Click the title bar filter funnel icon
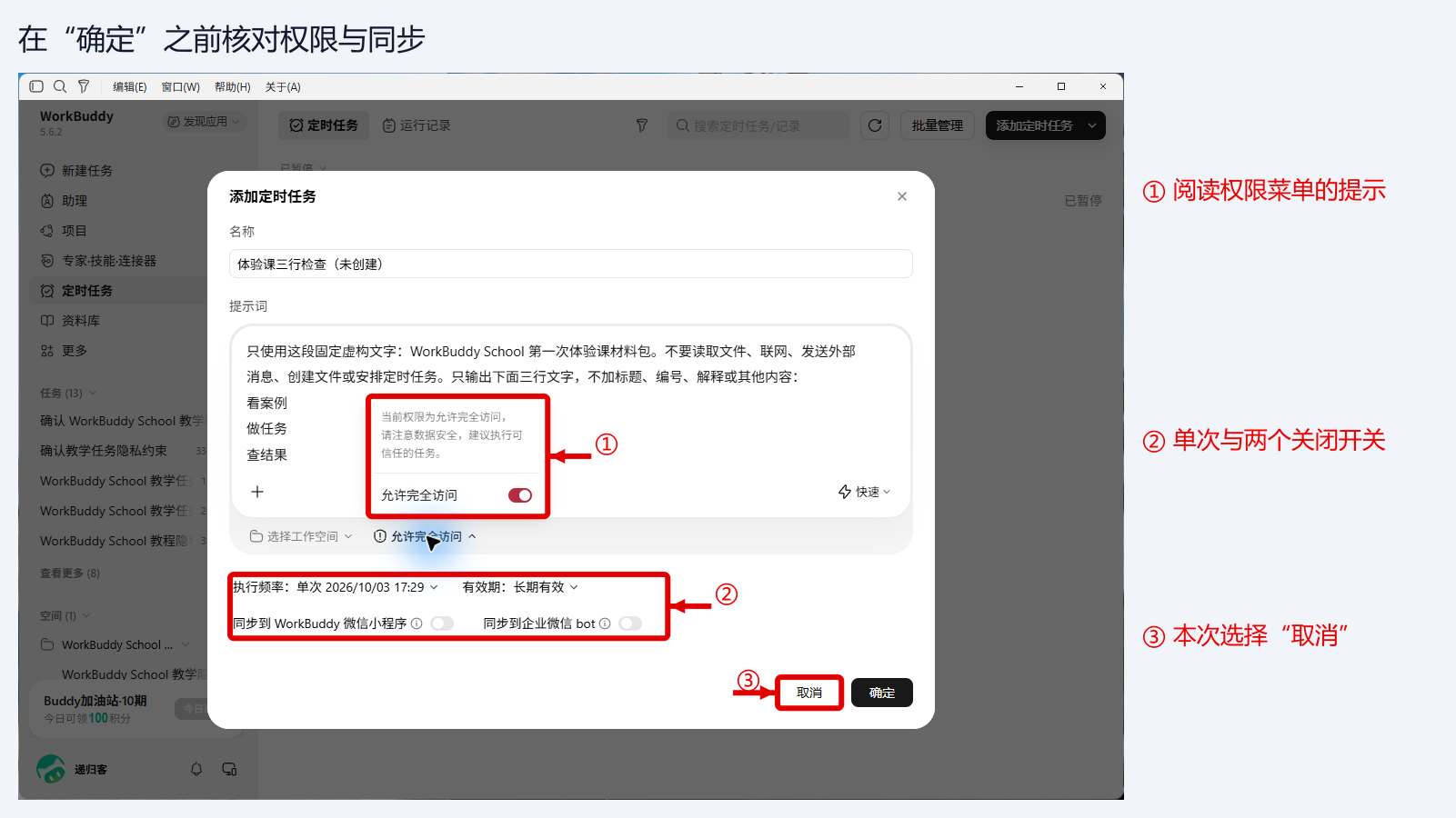The height and width of the screenshot is (818, 1456). [84, 86]
